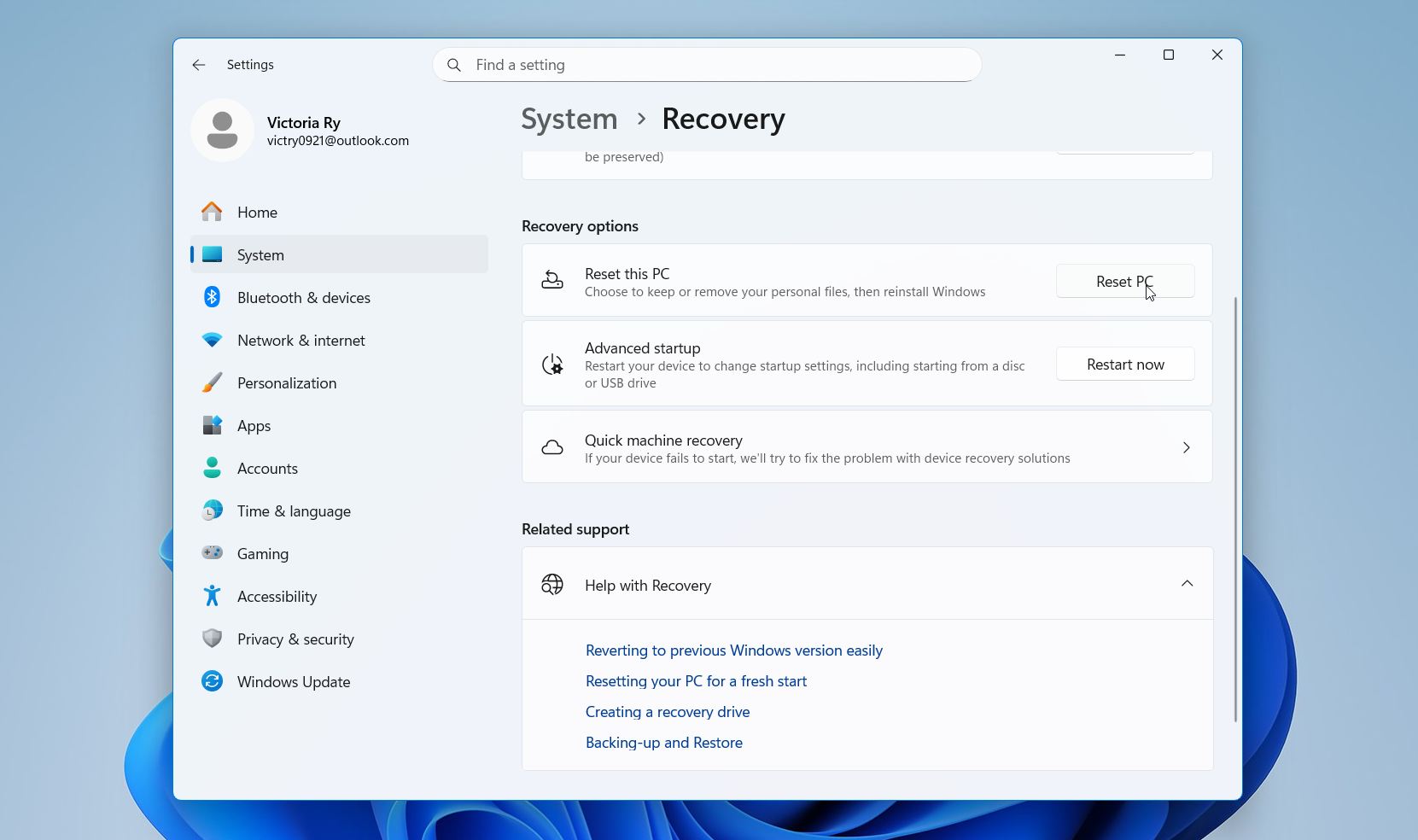Open Quick machine recovery chevron
Screen dimensions: 1418x840
[1186, 447]
